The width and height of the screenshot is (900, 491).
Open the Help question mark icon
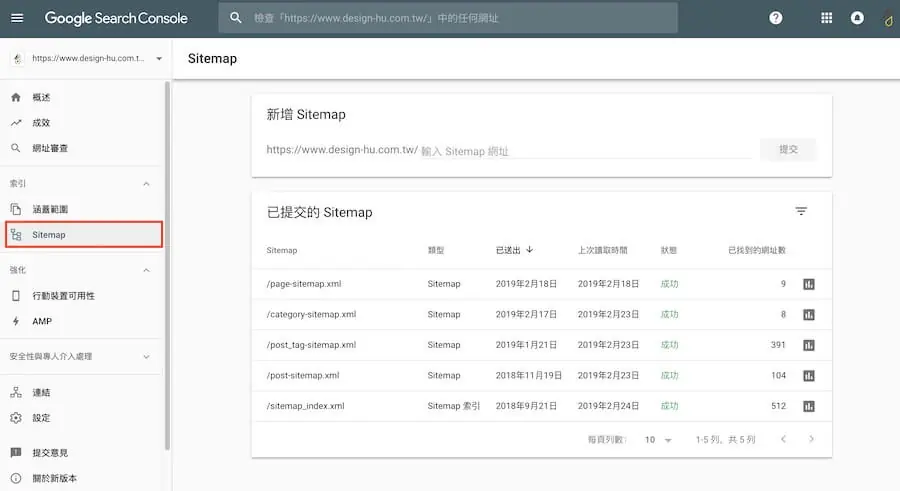tap(775, 18)
